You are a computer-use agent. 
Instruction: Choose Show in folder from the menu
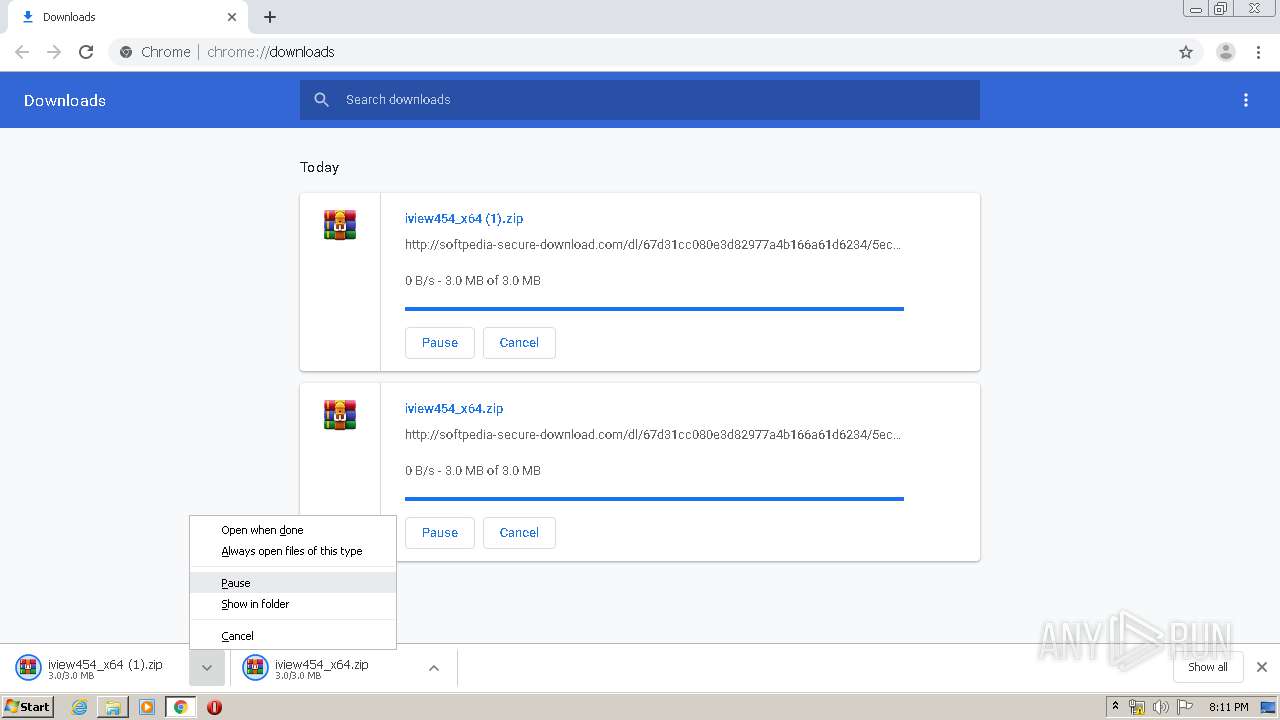click(x=293, y=604)
